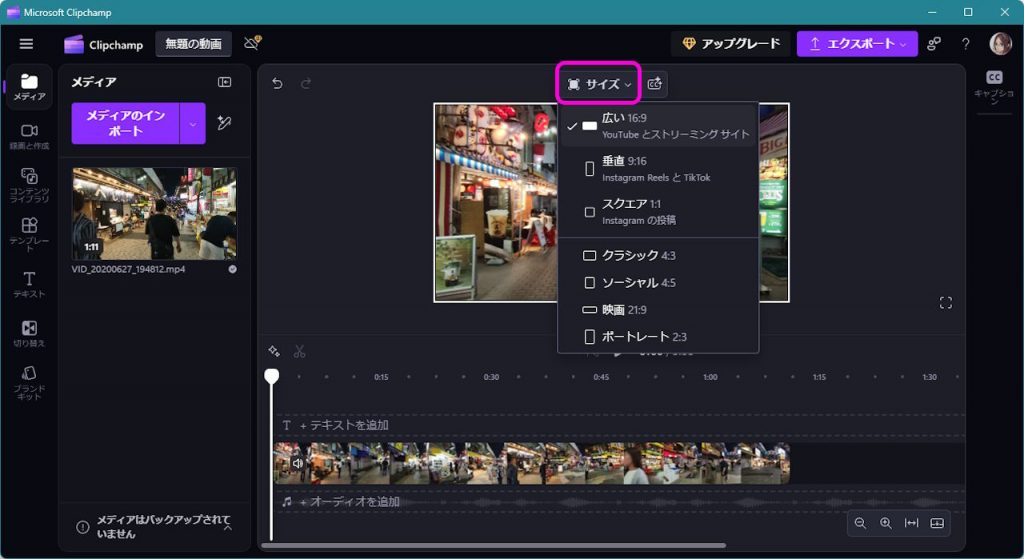This screenshot has height=559, width=1024.
Task: Open the キャプション captions panel
Action: [x=994, y=87]
